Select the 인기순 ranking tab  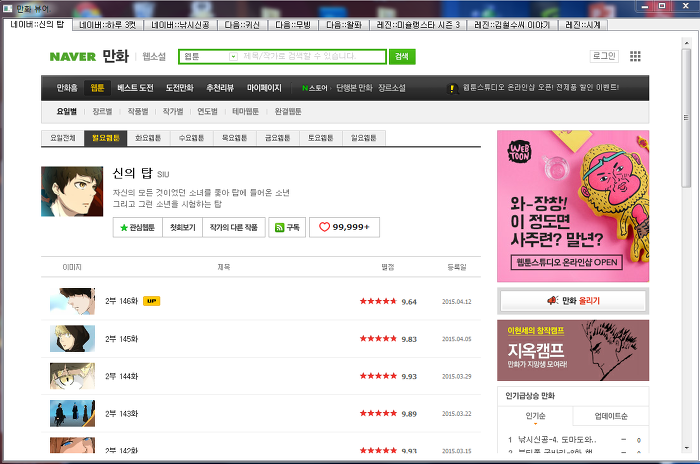click(535, 416)
